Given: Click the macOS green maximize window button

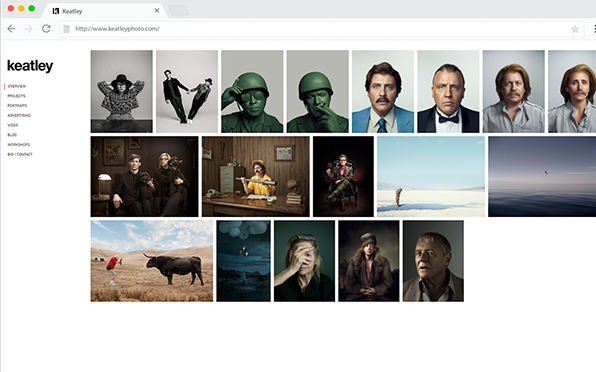Looking at the screenshot, I should click(32, 8).
